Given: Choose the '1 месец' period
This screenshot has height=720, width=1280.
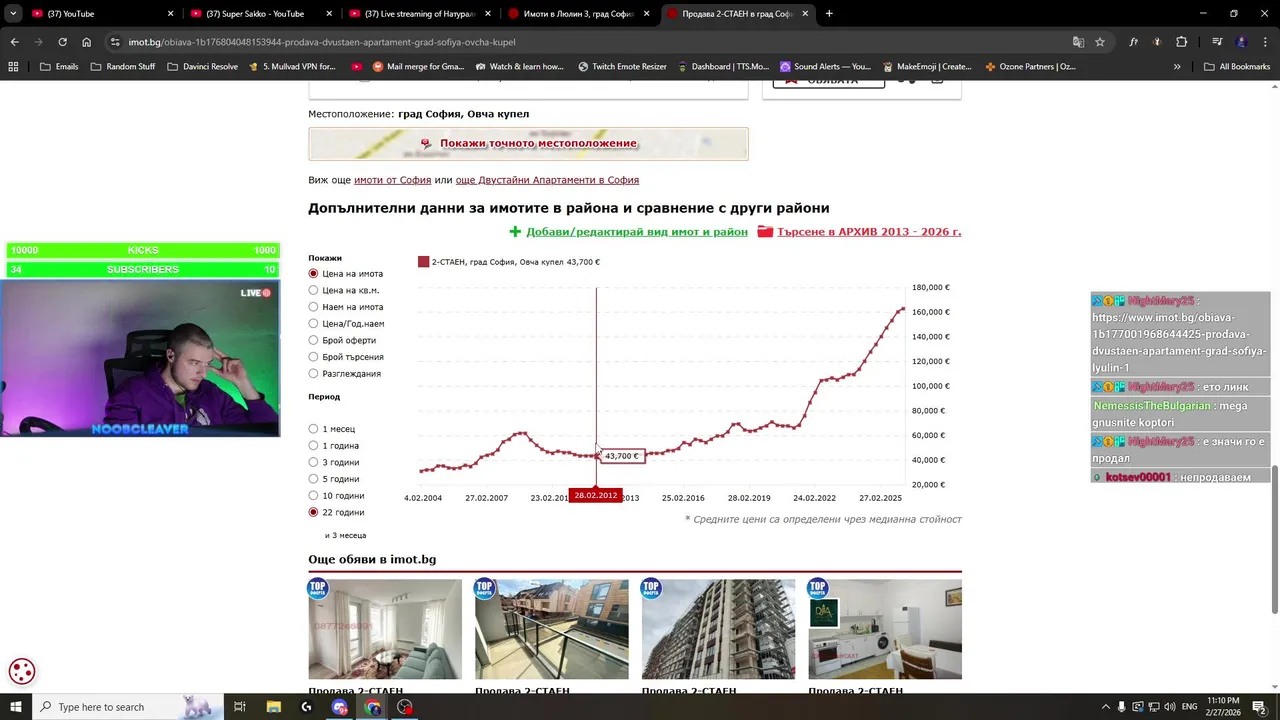Looking at the screenshot, I should pos(313,429).
